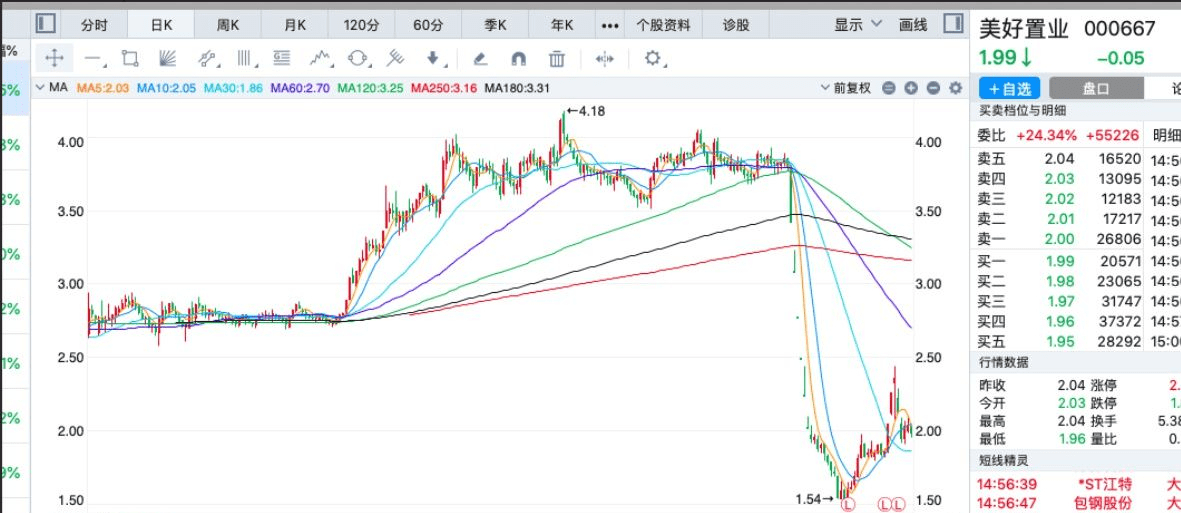The height and width of the screenshot is (513, 1181).
Task: Click the trash icon to delete drawings
Action: 557,59
